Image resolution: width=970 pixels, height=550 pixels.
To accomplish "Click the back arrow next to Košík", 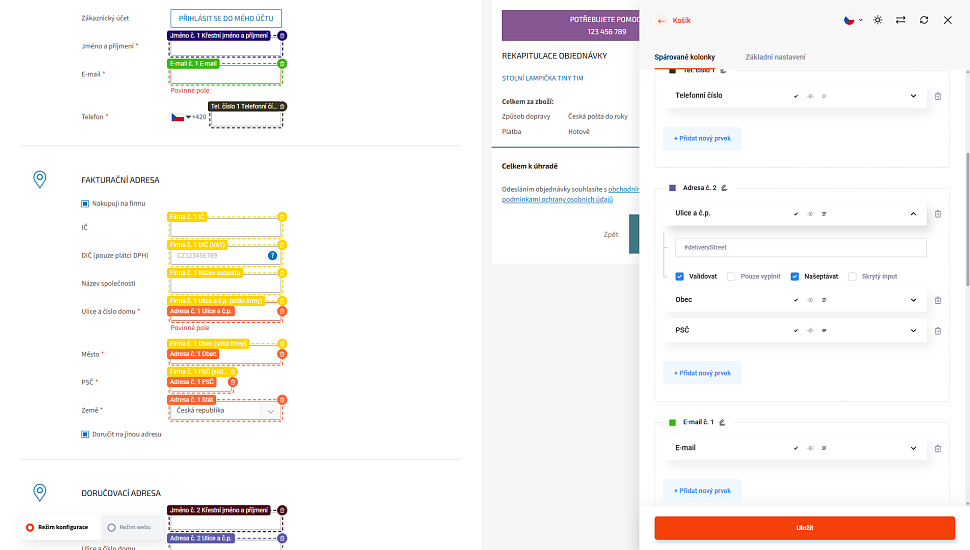I will [661, 20].
